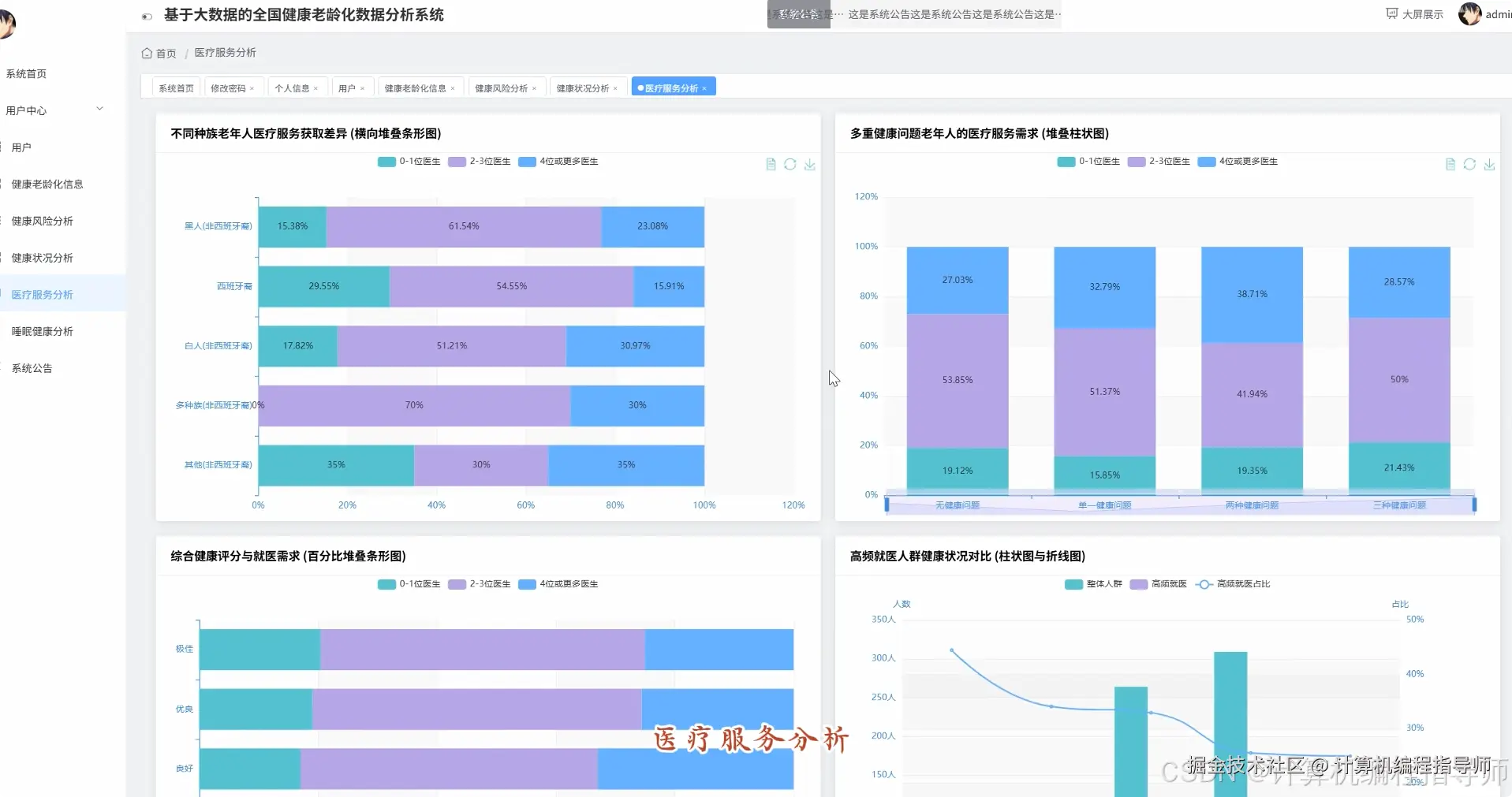Open 系统首页 in the left sidebar

[x=26, y=74]
